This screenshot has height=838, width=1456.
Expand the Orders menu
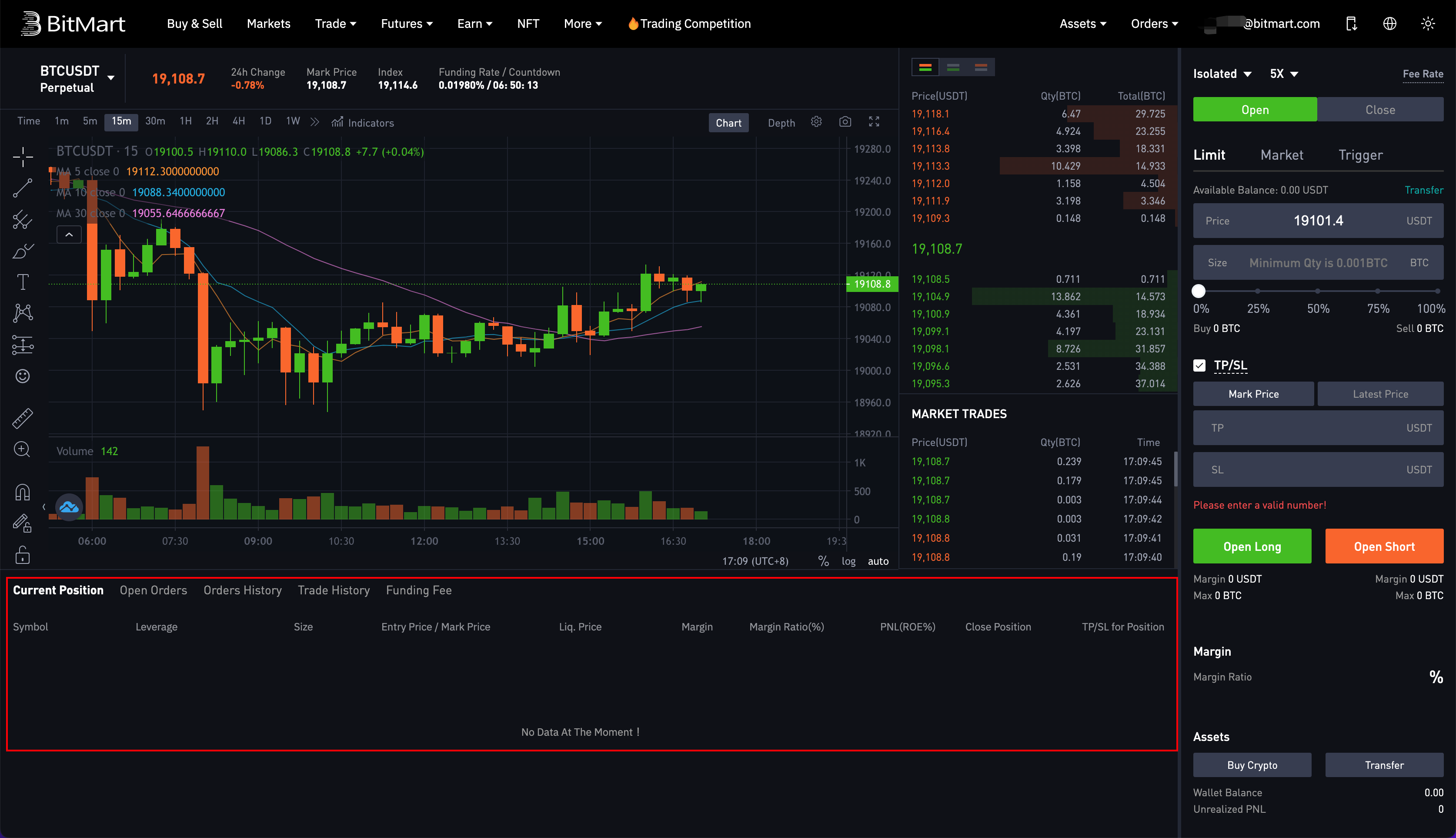pyautogui.click(x=1154, y=23)
